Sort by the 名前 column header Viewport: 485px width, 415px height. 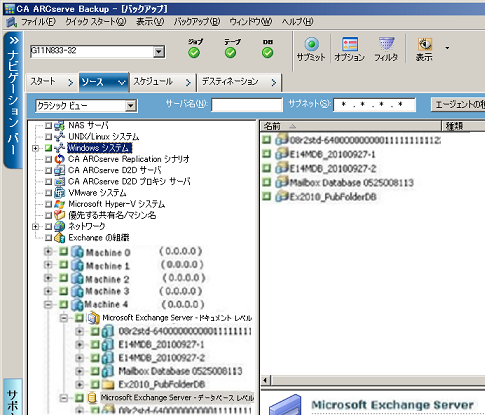[x=351, y=126]
